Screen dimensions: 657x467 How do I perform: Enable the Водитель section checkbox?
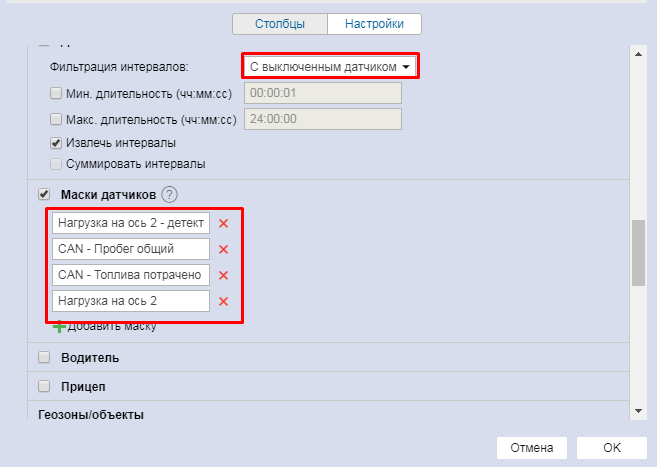[44, 357]
